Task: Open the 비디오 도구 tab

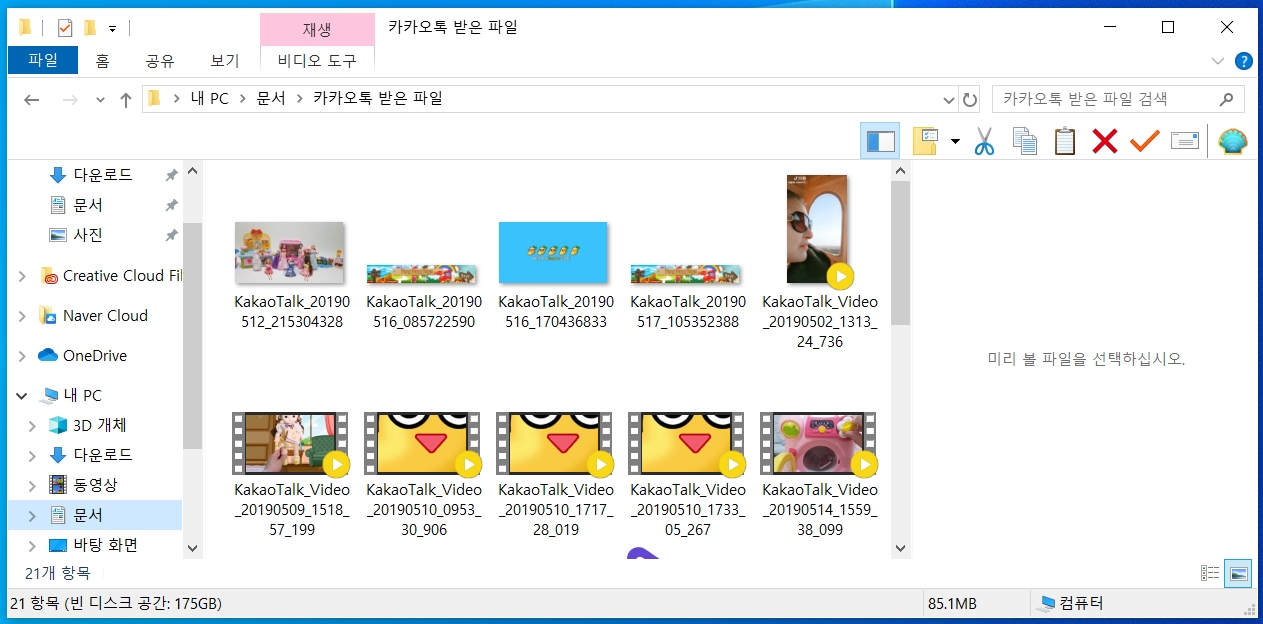Action: (x=317, y=61)
